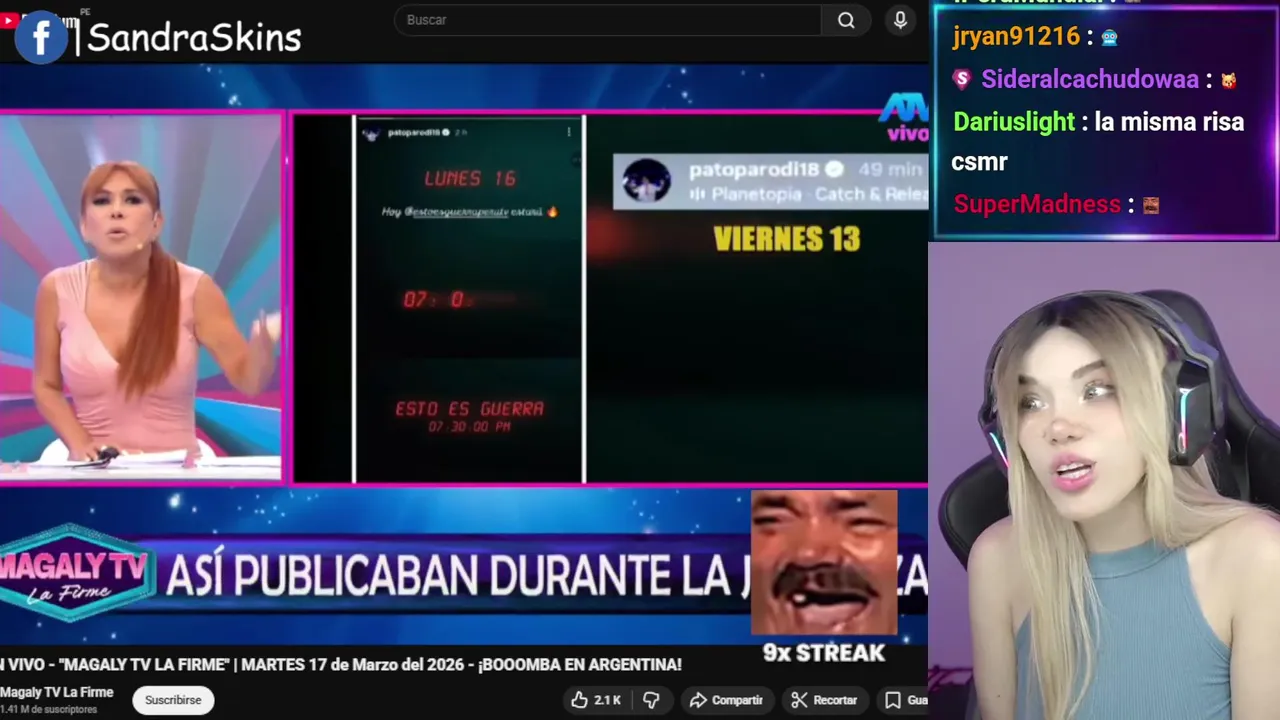Open the Recortar clip tool

[824, 700]
